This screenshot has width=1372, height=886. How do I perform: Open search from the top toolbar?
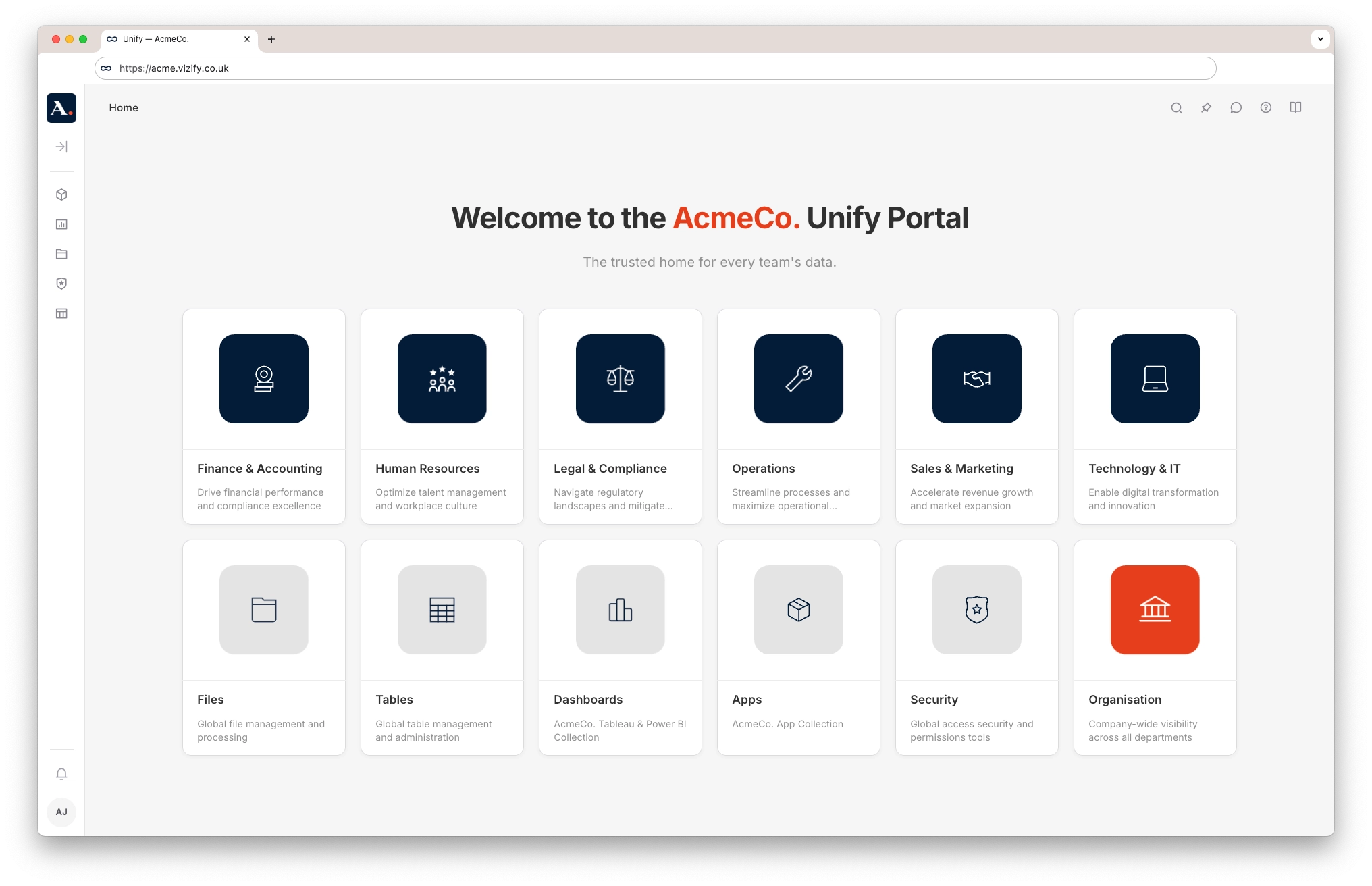click(1177, 107)
